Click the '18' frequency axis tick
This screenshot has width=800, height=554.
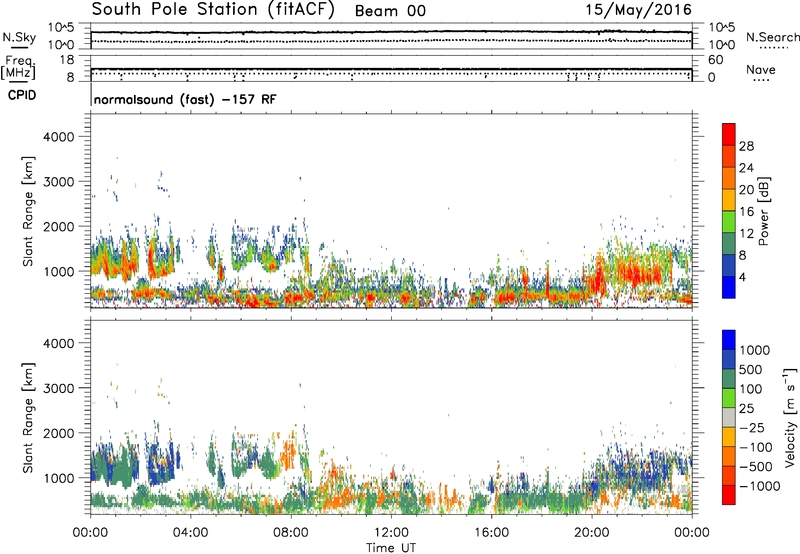(x=67, y=60)
